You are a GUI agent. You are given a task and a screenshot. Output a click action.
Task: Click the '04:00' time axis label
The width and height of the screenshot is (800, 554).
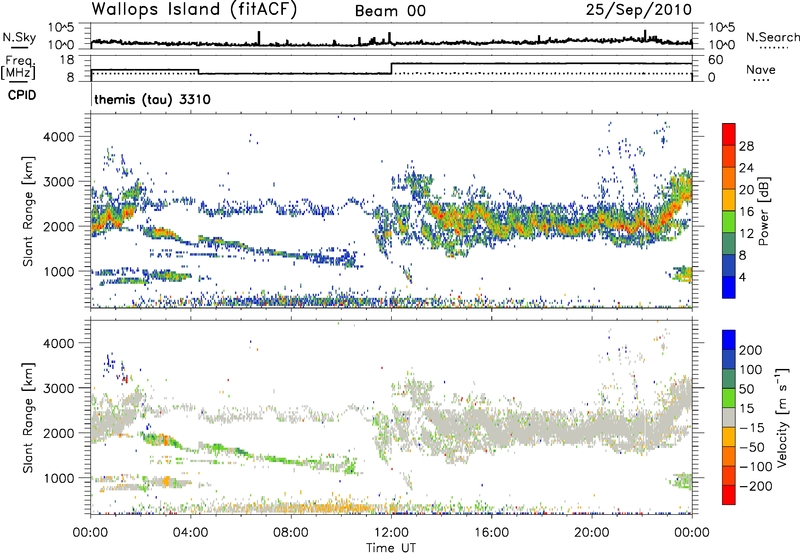click(190, 533)
